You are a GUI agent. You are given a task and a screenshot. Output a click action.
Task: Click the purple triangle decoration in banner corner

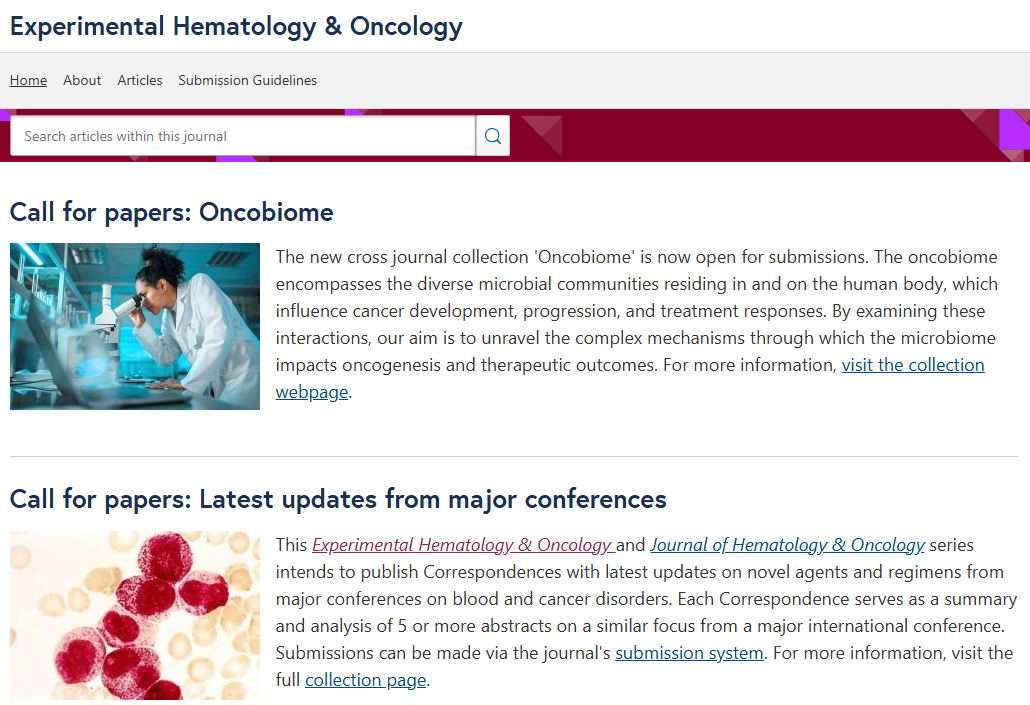1015,129
